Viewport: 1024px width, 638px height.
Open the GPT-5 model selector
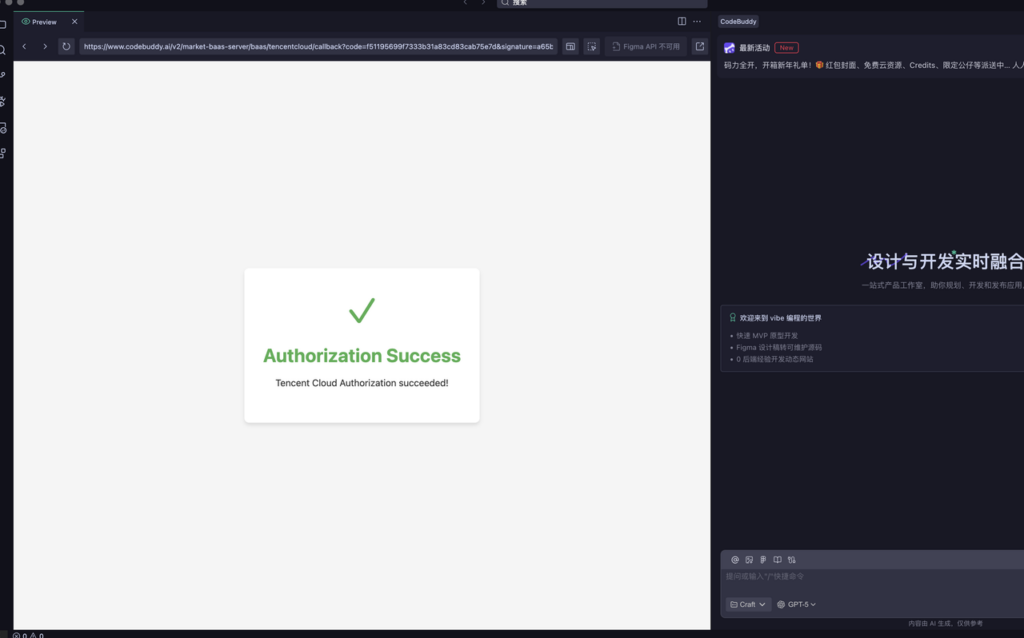797,604
